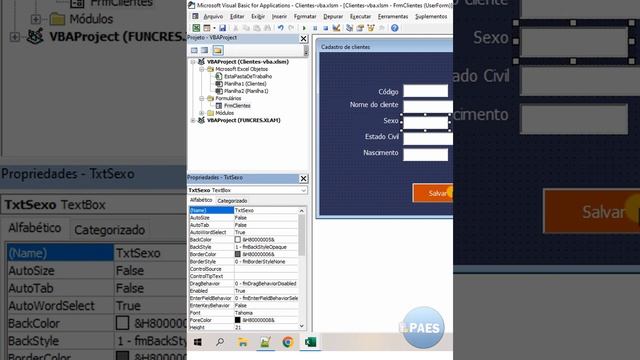Open the Windows Start menu
The image size is (640, 360).
[x=198, y=342]
